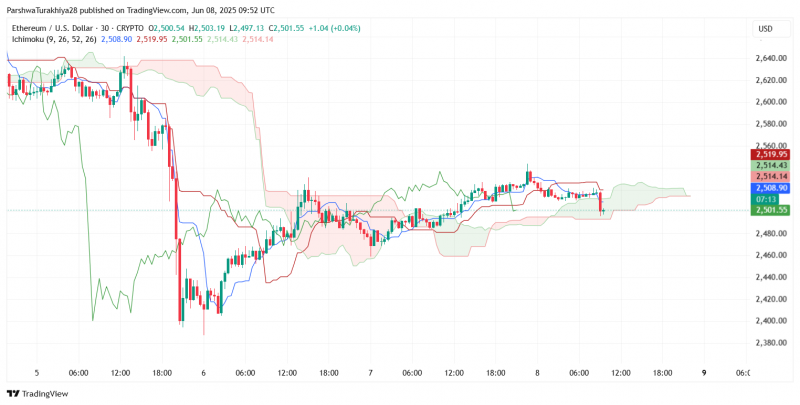Click the green 2,501.55 current price label

[769, 210]
